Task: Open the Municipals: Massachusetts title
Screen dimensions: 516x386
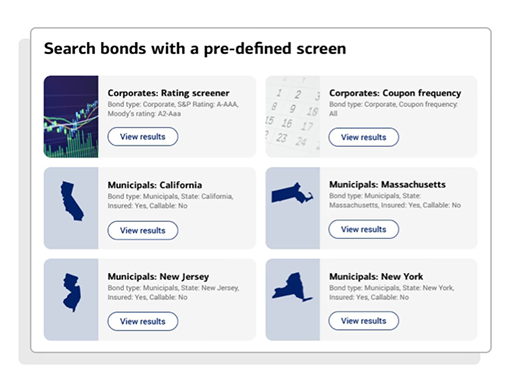Action: pos(387,184)
